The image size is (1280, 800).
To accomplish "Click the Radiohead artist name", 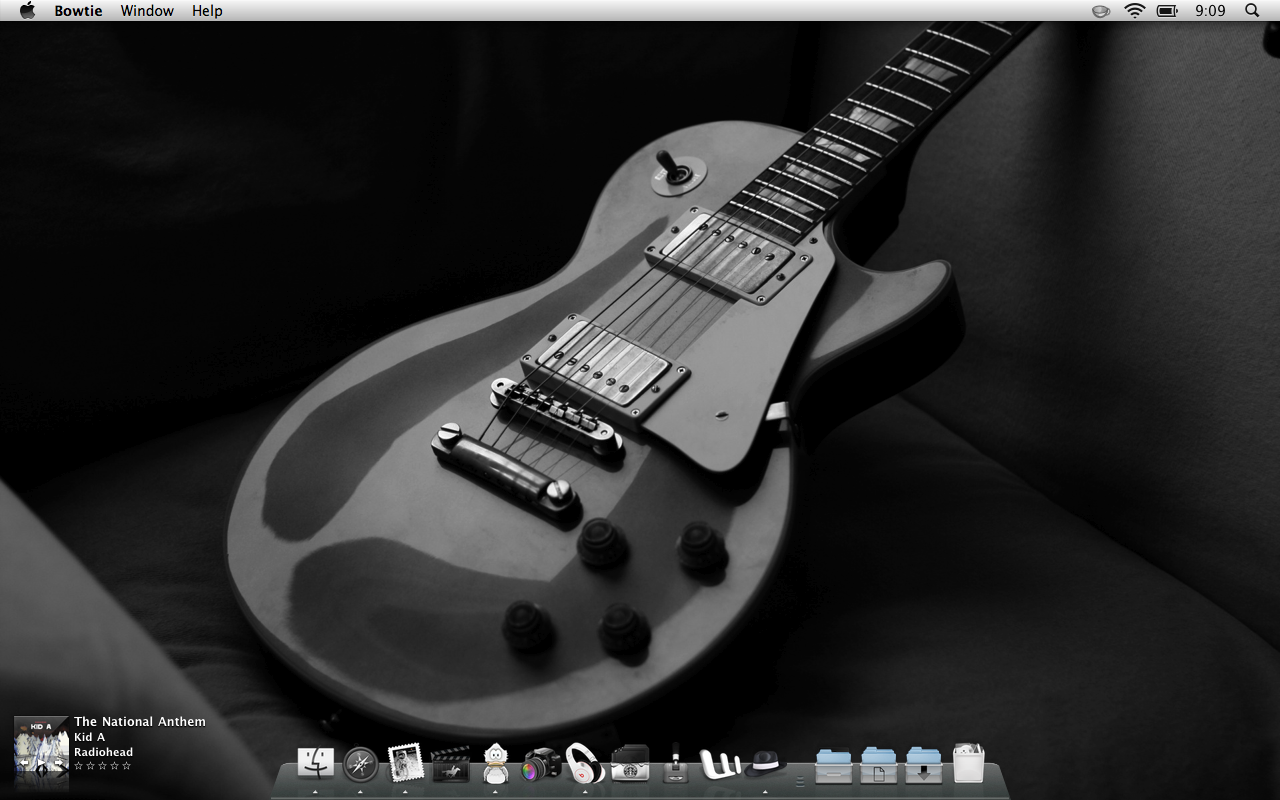I will click(x=103, y=752).
